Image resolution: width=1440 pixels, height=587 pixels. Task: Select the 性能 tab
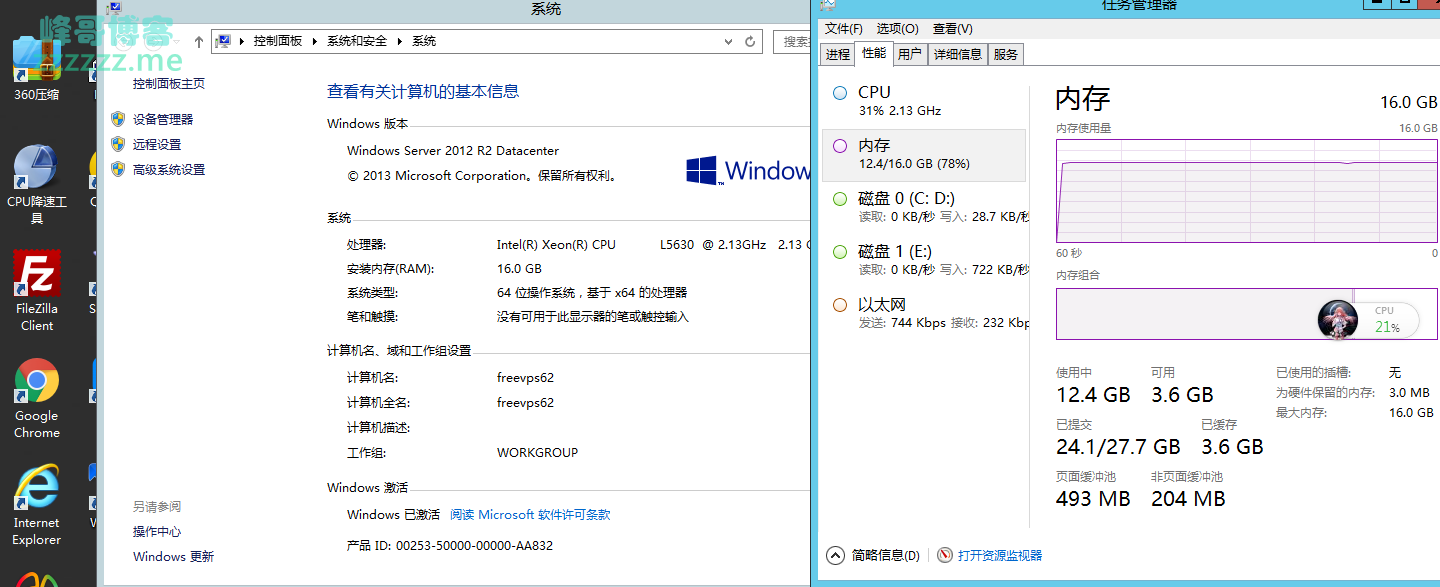[x=874, y=53]
